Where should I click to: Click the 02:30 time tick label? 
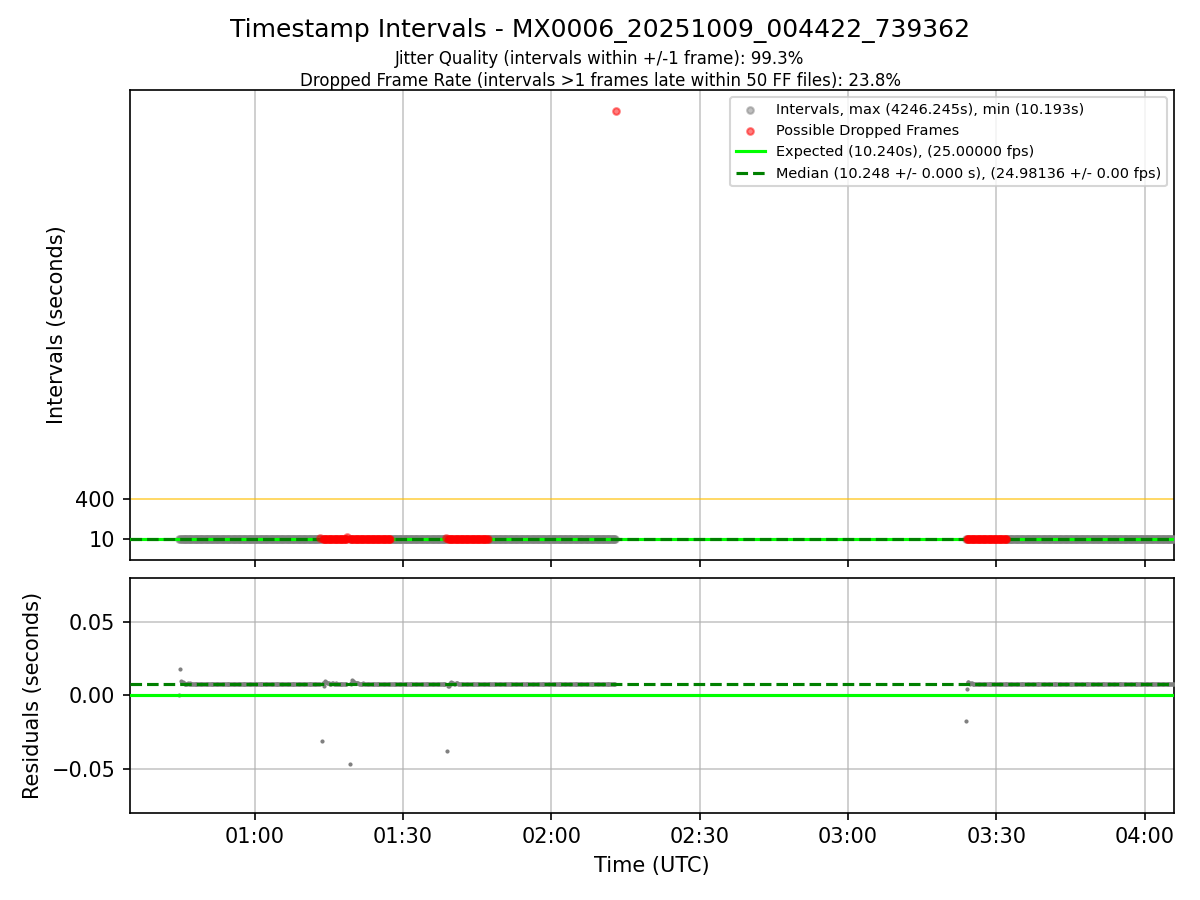click(699, 836)
